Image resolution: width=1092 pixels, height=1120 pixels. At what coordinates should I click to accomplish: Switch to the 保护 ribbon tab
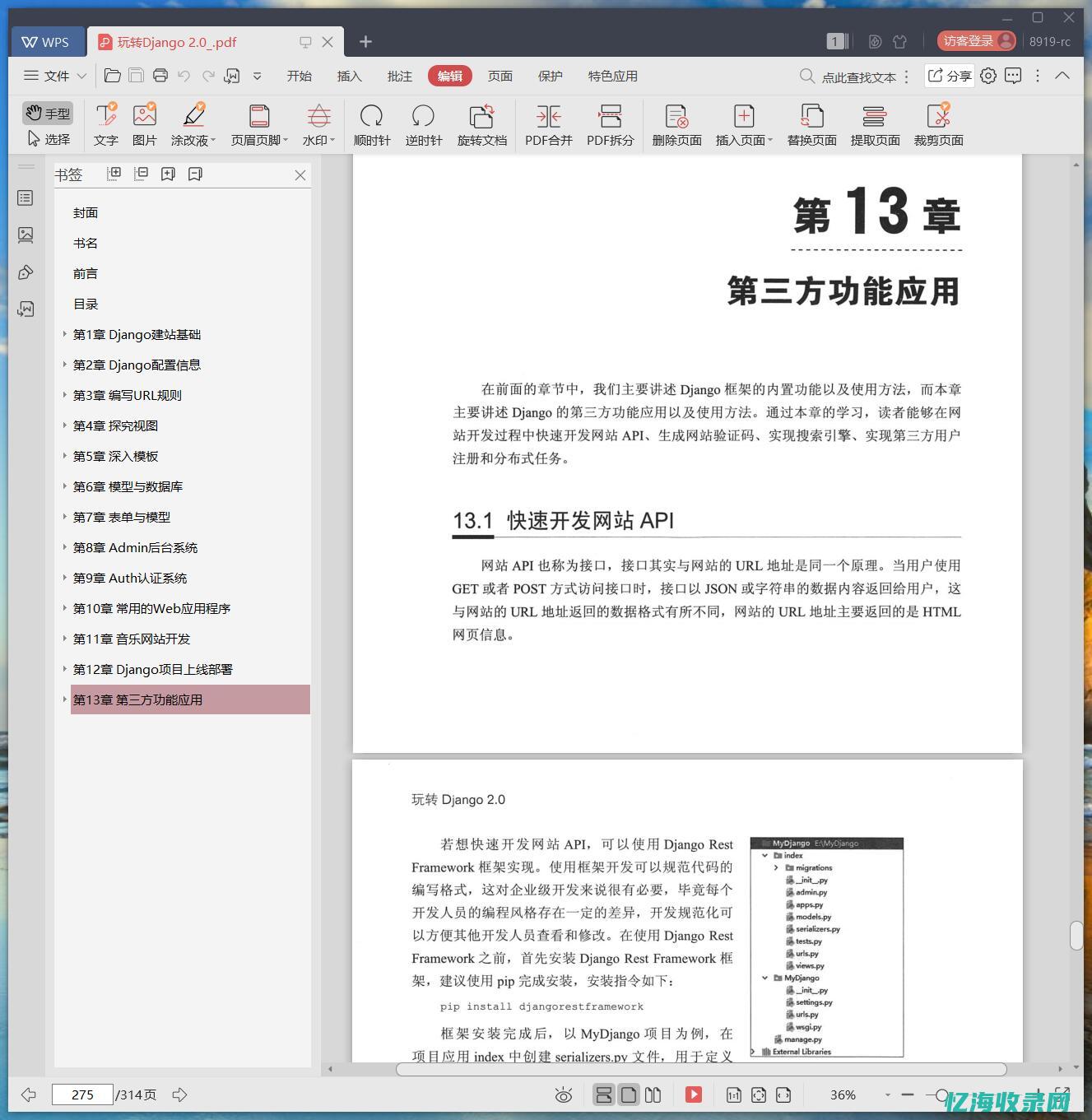tap(550, 76)
